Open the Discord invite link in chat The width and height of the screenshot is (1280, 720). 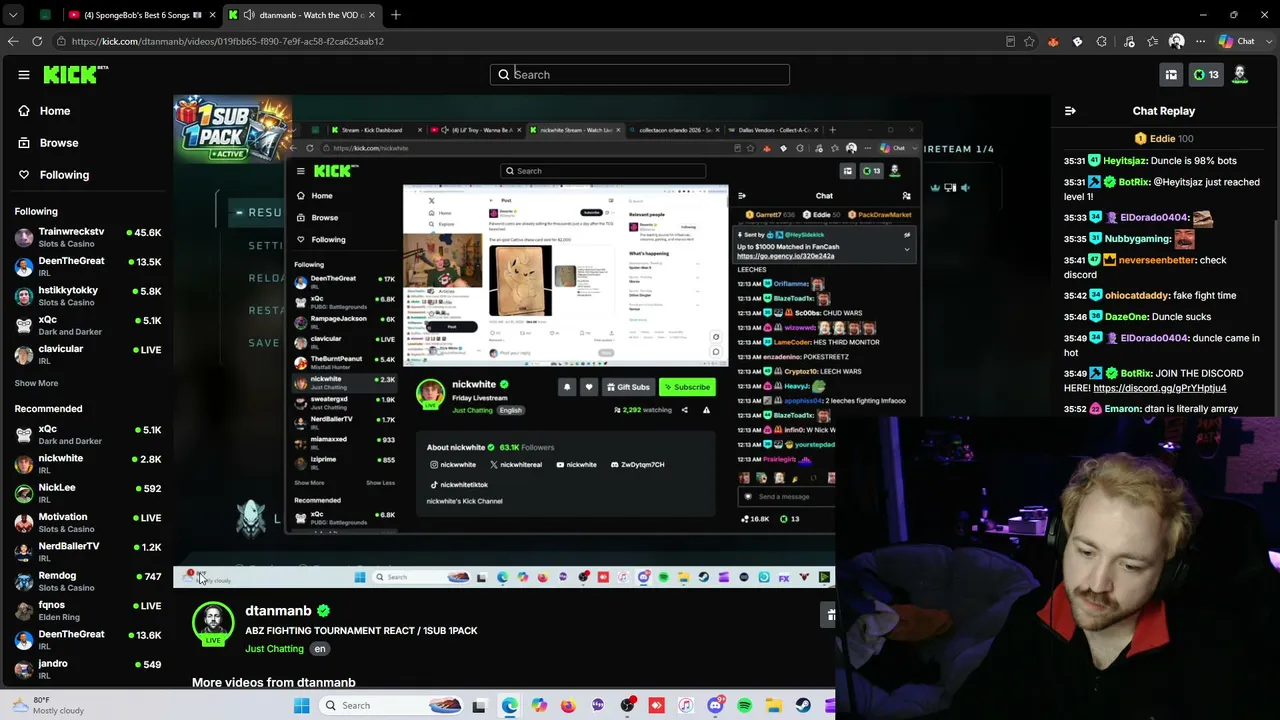coord(1159,388)
